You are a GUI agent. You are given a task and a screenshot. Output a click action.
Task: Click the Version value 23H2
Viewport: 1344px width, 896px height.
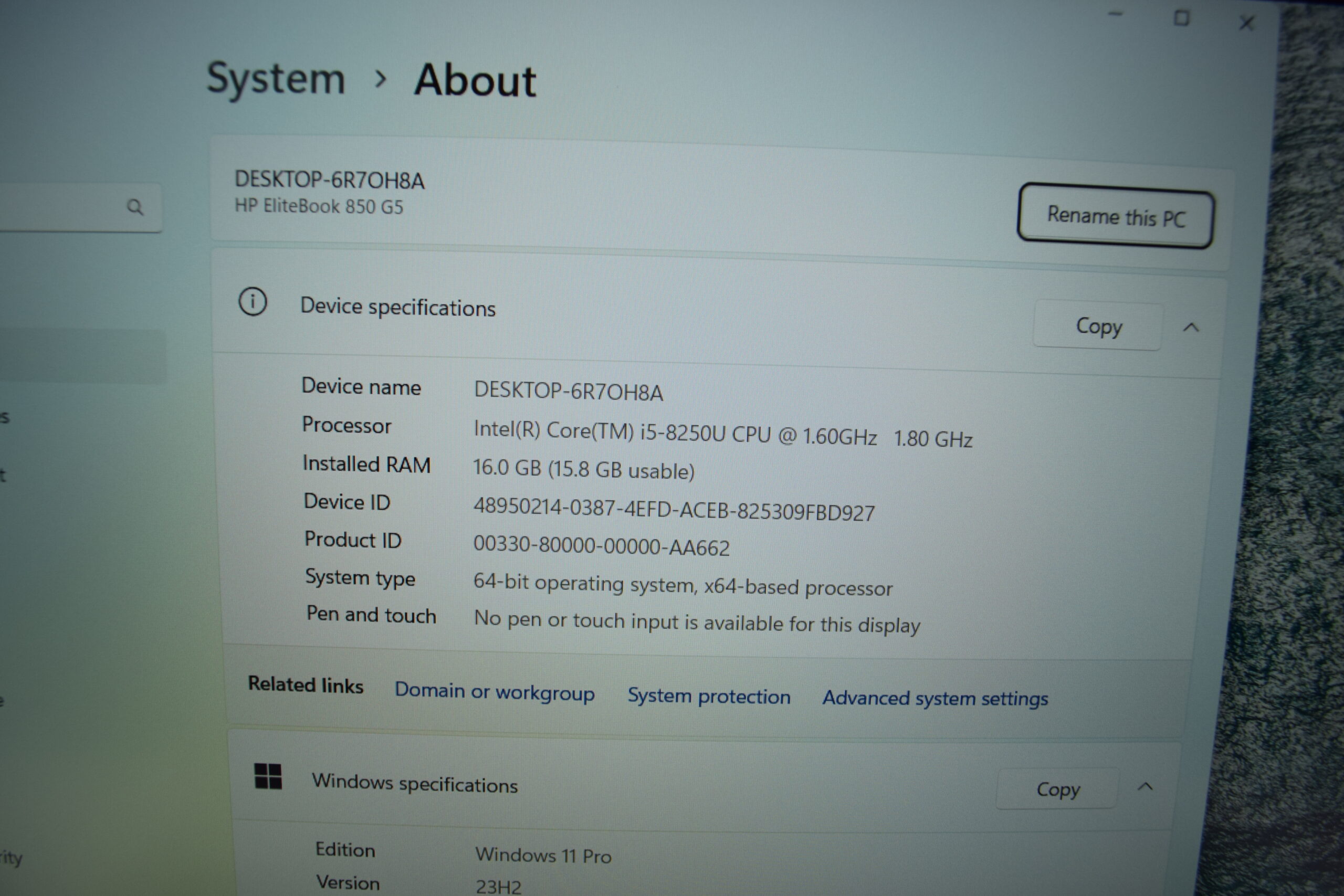[498, 887]
